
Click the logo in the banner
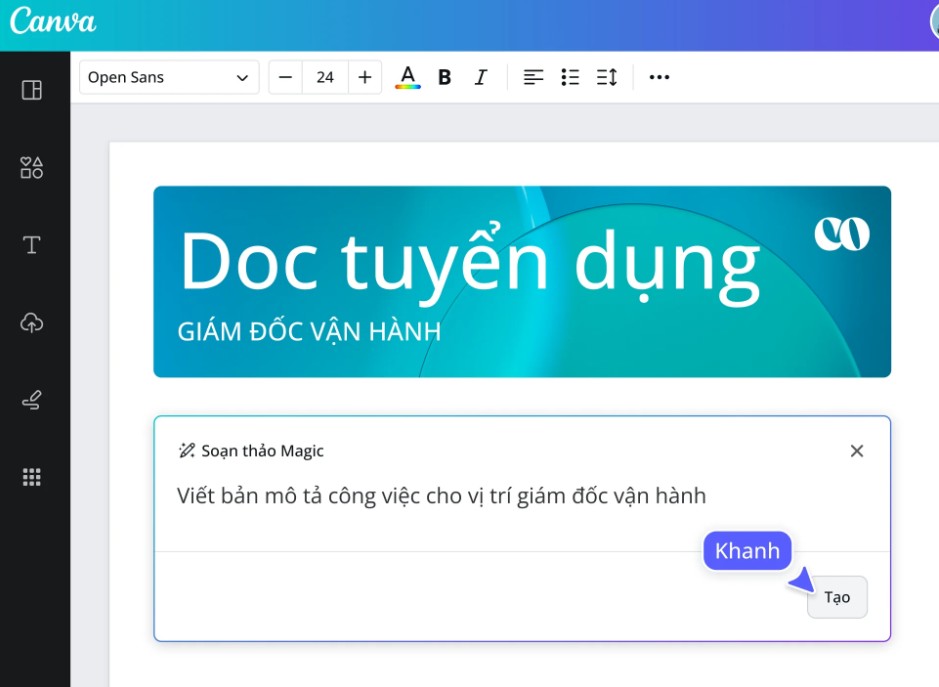tap(842, 234)
